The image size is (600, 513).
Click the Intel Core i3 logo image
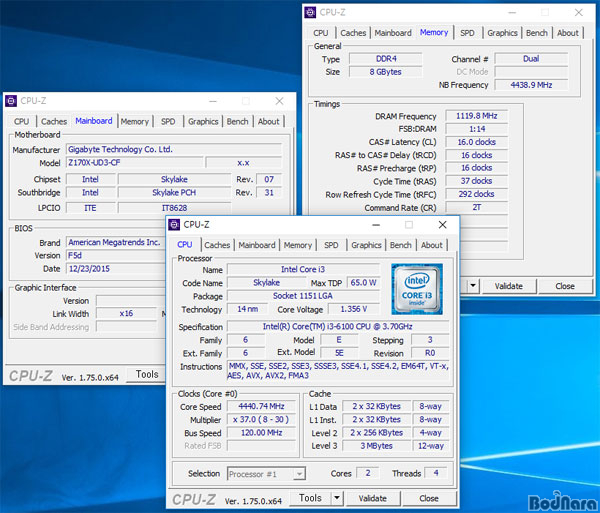click(417, 289)
